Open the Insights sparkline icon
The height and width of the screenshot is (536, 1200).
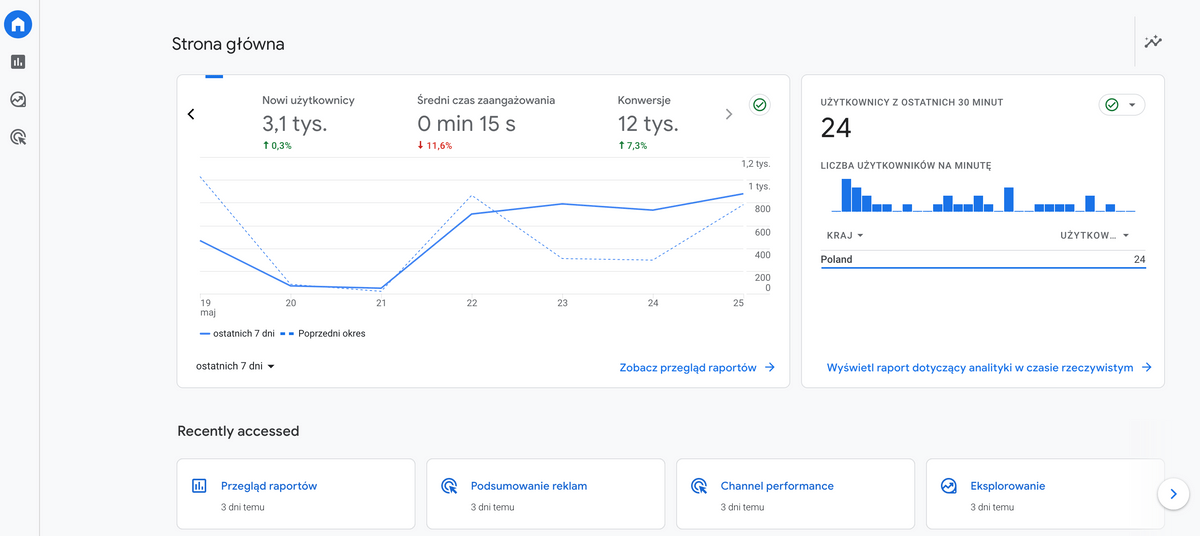coord(1154,42)
